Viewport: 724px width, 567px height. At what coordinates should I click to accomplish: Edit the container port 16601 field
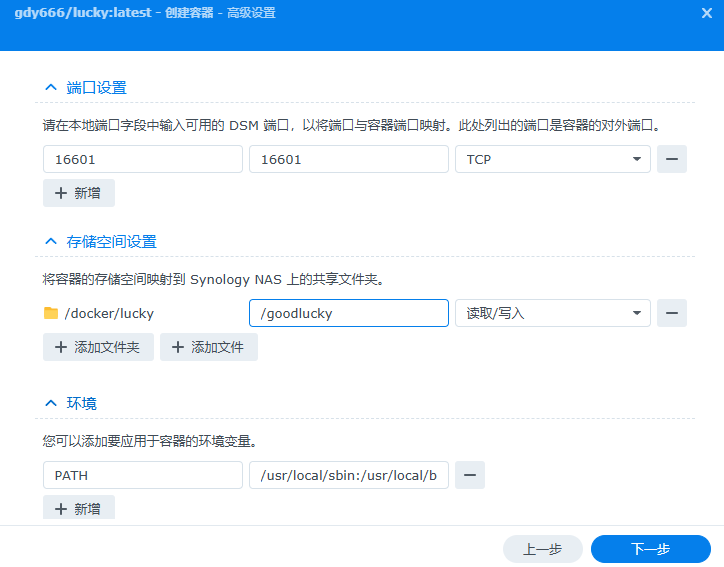(x=348, y=159)
